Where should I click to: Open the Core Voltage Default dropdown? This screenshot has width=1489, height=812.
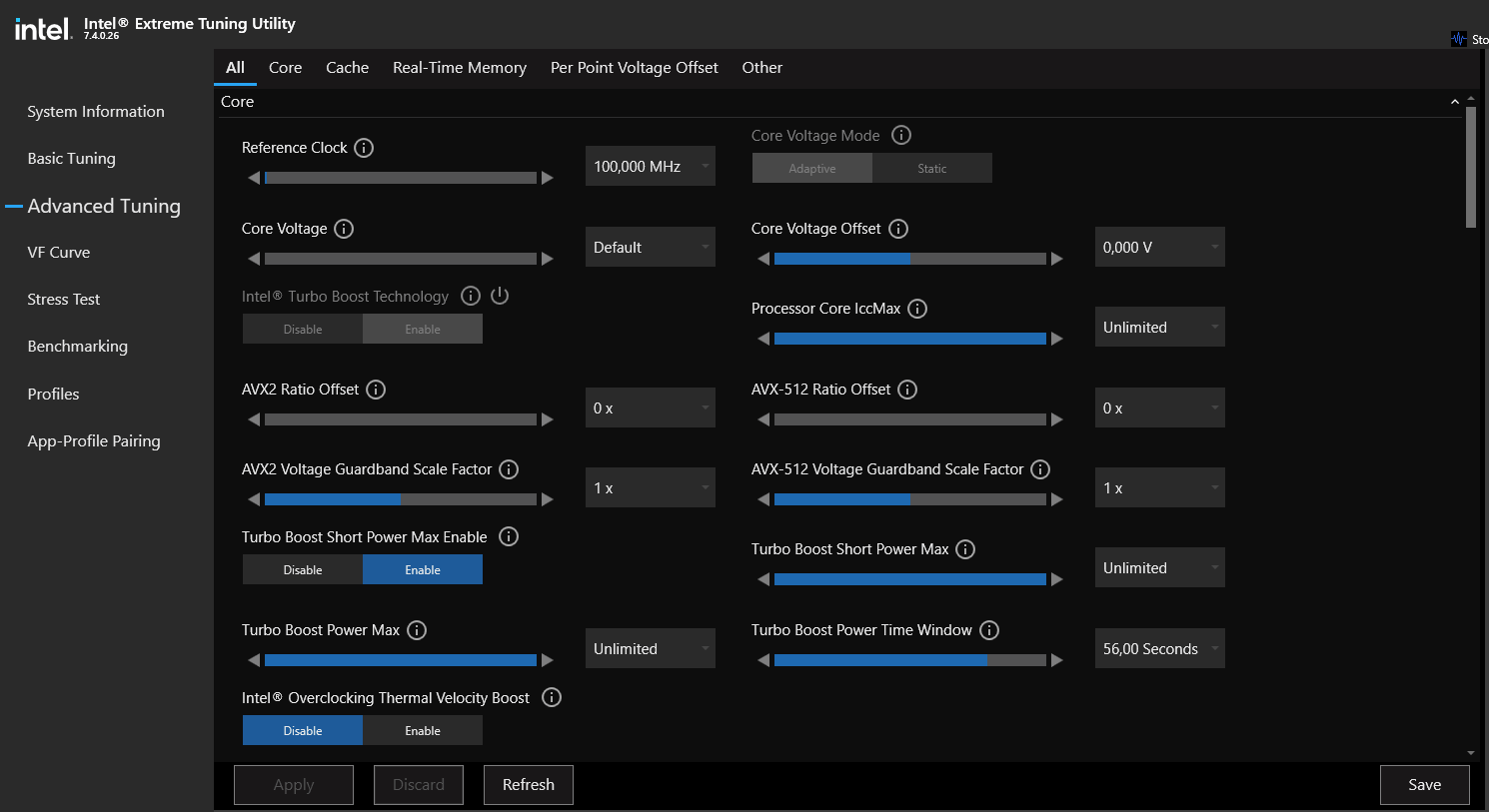[x=651, y=247]
